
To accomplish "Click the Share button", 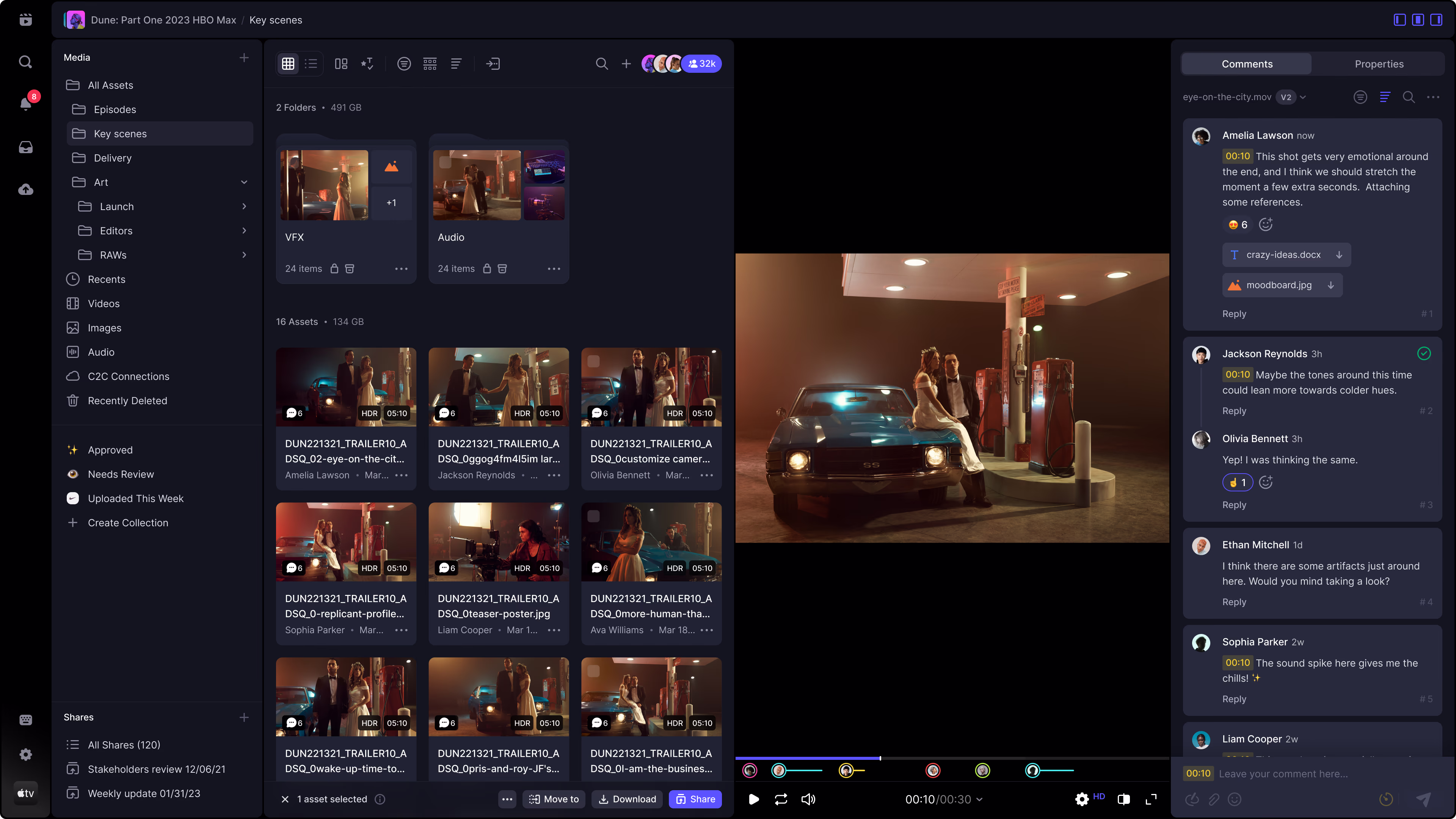I will 695,799.
